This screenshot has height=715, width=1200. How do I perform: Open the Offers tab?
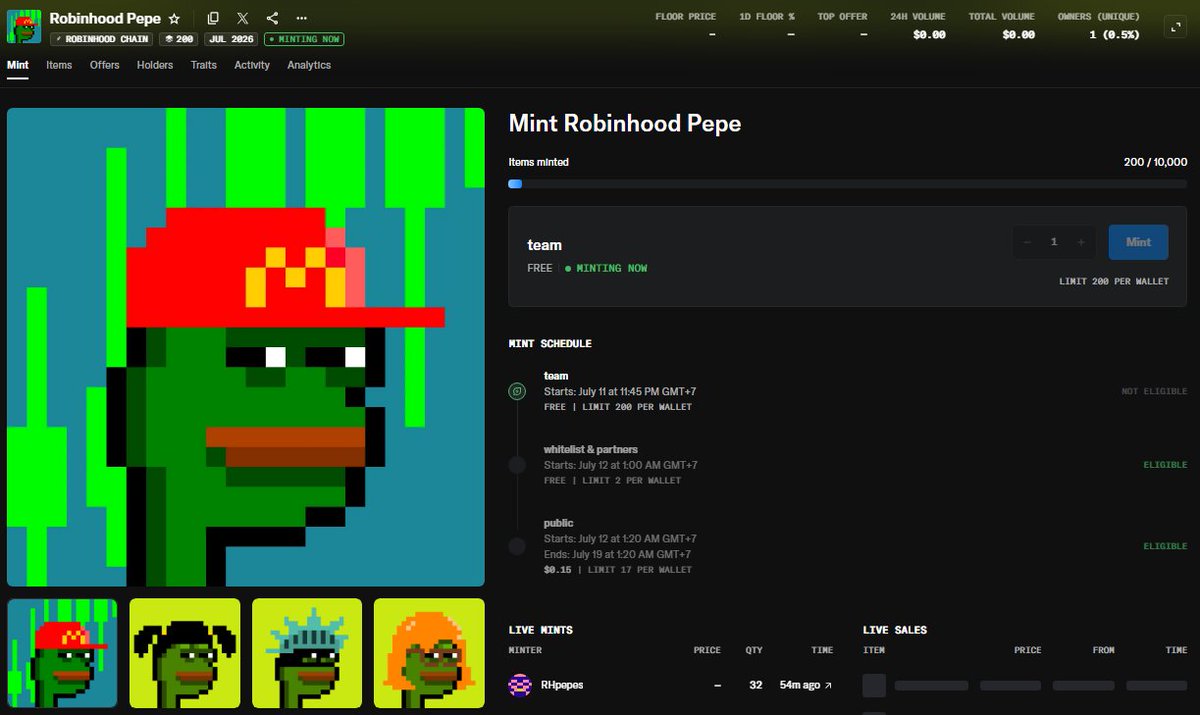click(105, 65)
